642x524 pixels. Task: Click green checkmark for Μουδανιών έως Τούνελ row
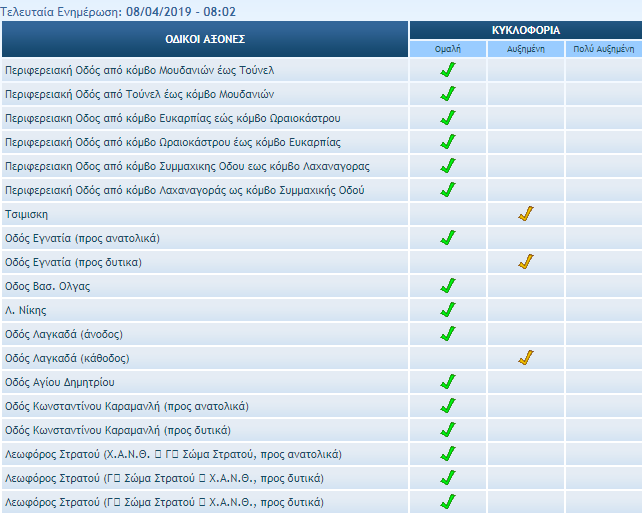tap(448, 70)
